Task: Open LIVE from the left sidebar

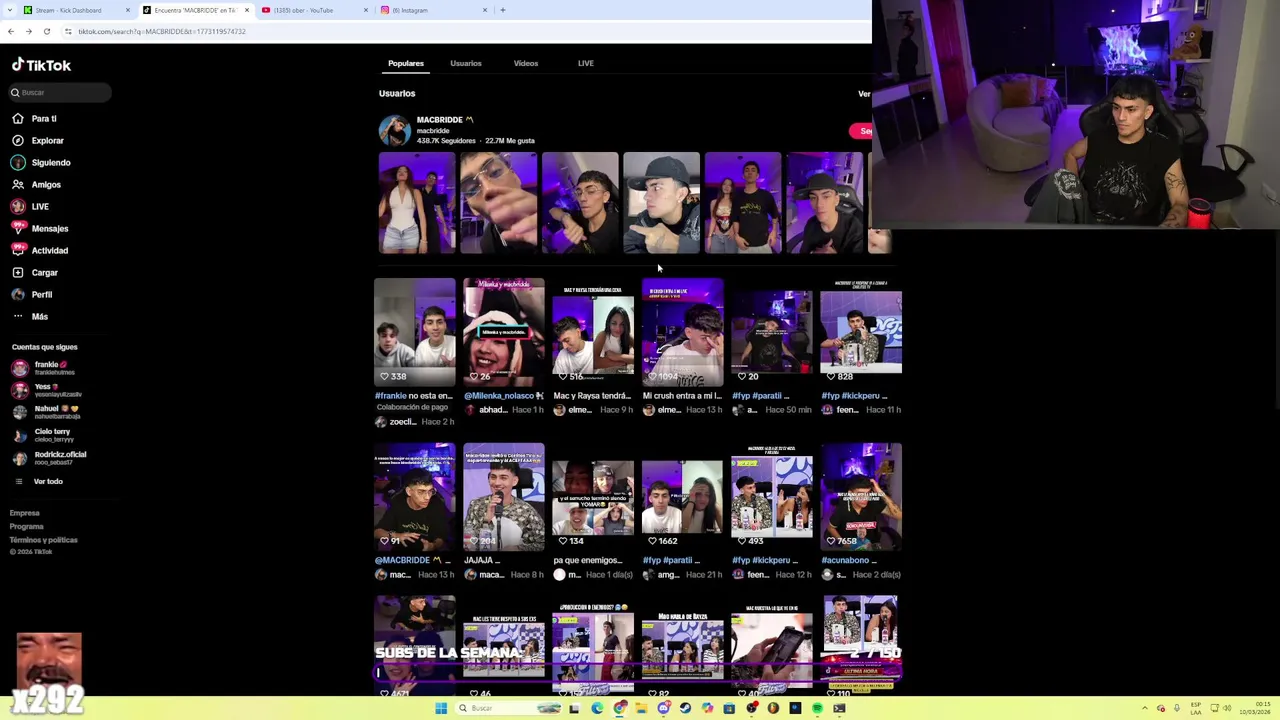Action: (x=30, y=206)
